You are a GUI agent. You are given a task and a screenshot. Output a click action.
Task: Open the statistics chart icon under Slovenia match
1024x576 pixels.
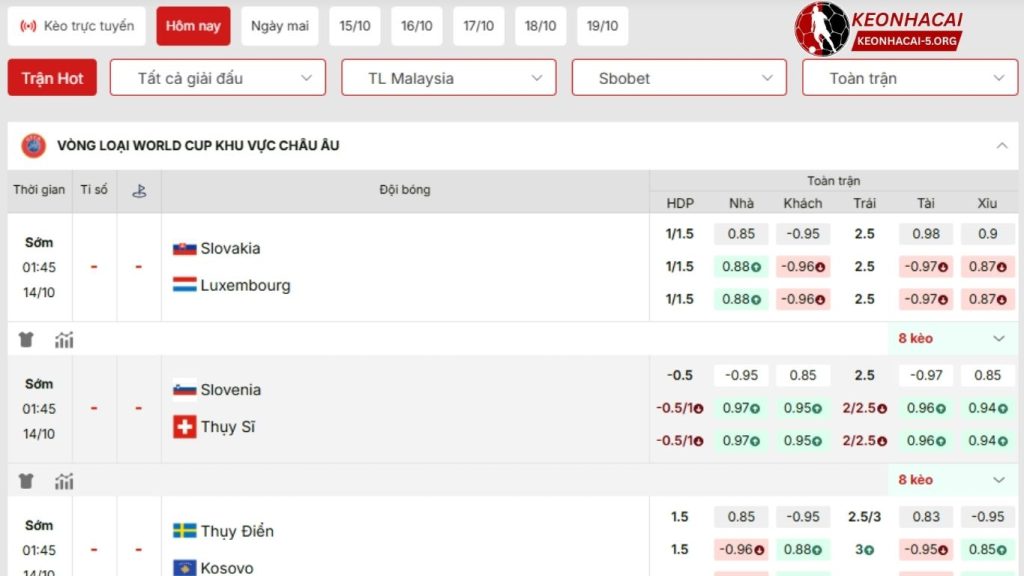pyautogui.click(x=64, y=481)
